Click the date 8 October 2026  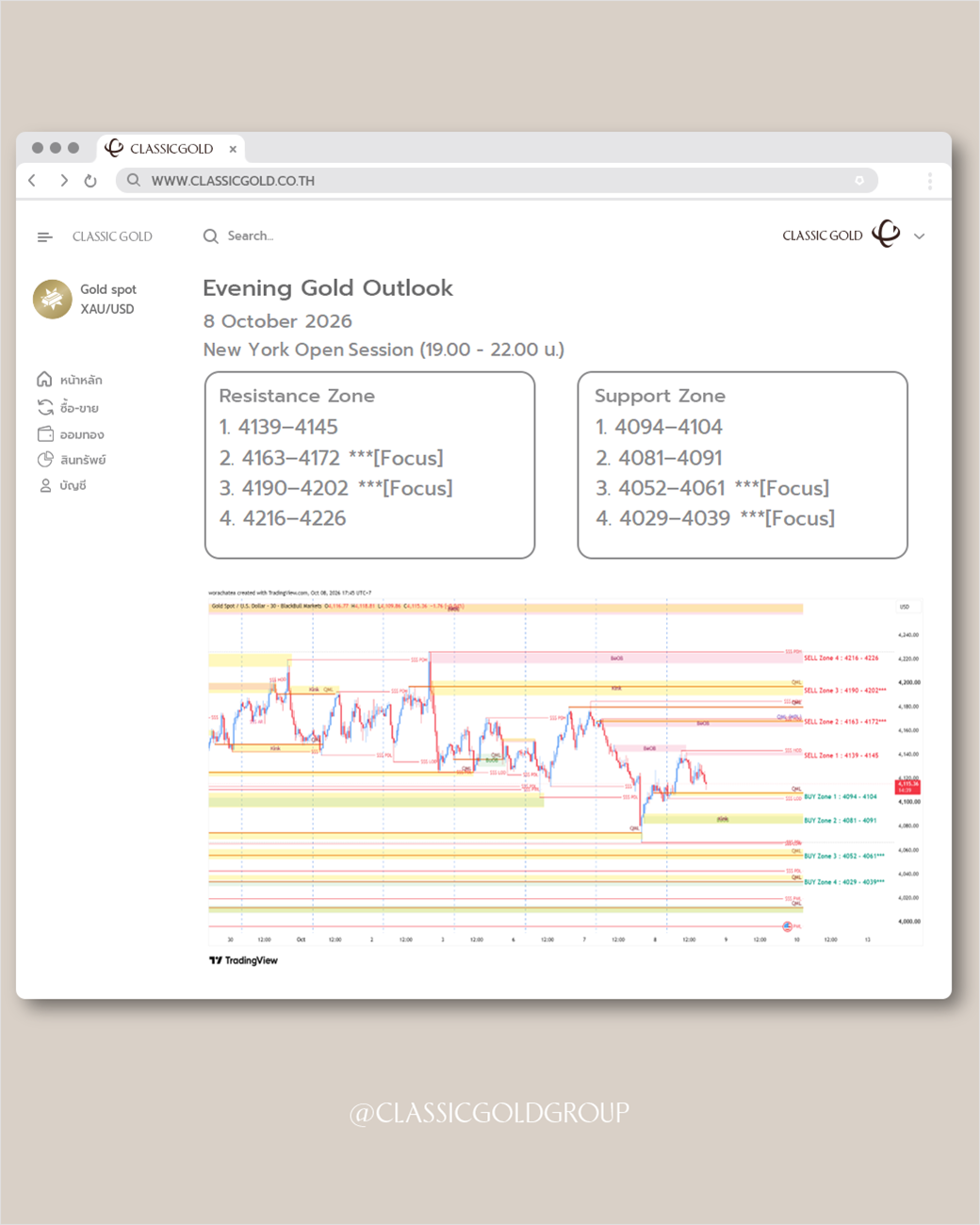(x=278, y=321)
